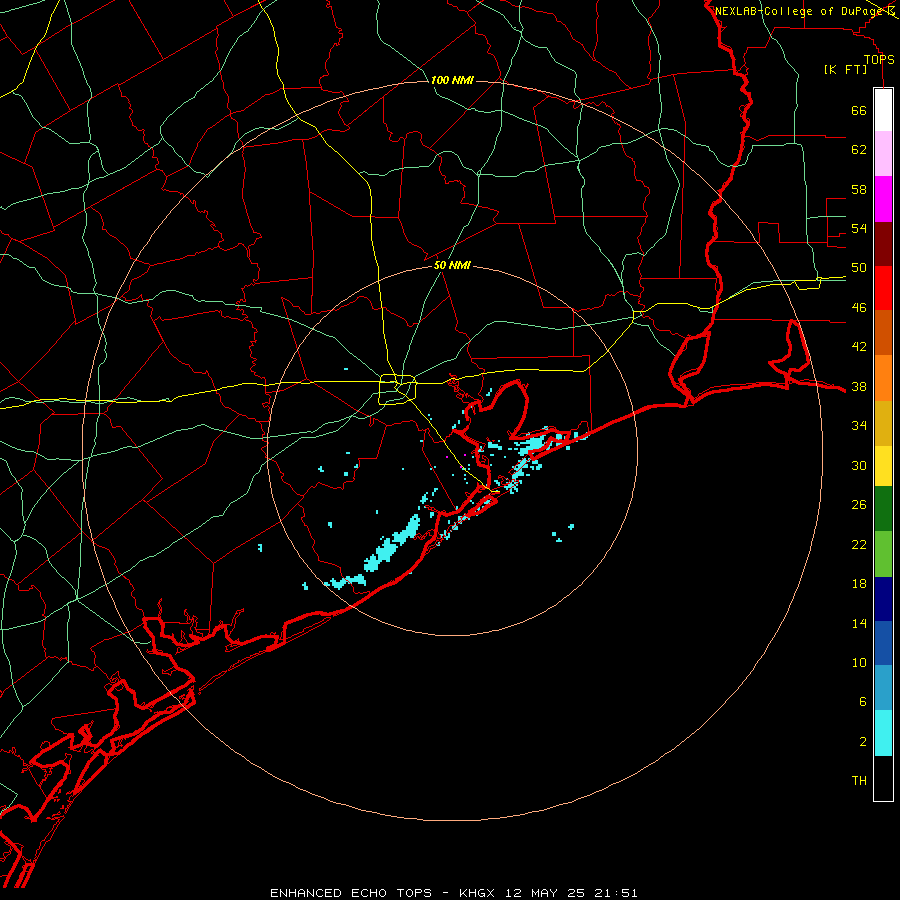This screenshot has height=900, width=900.
Task: Click the bright red legend swatch
Action: (883, 289)
